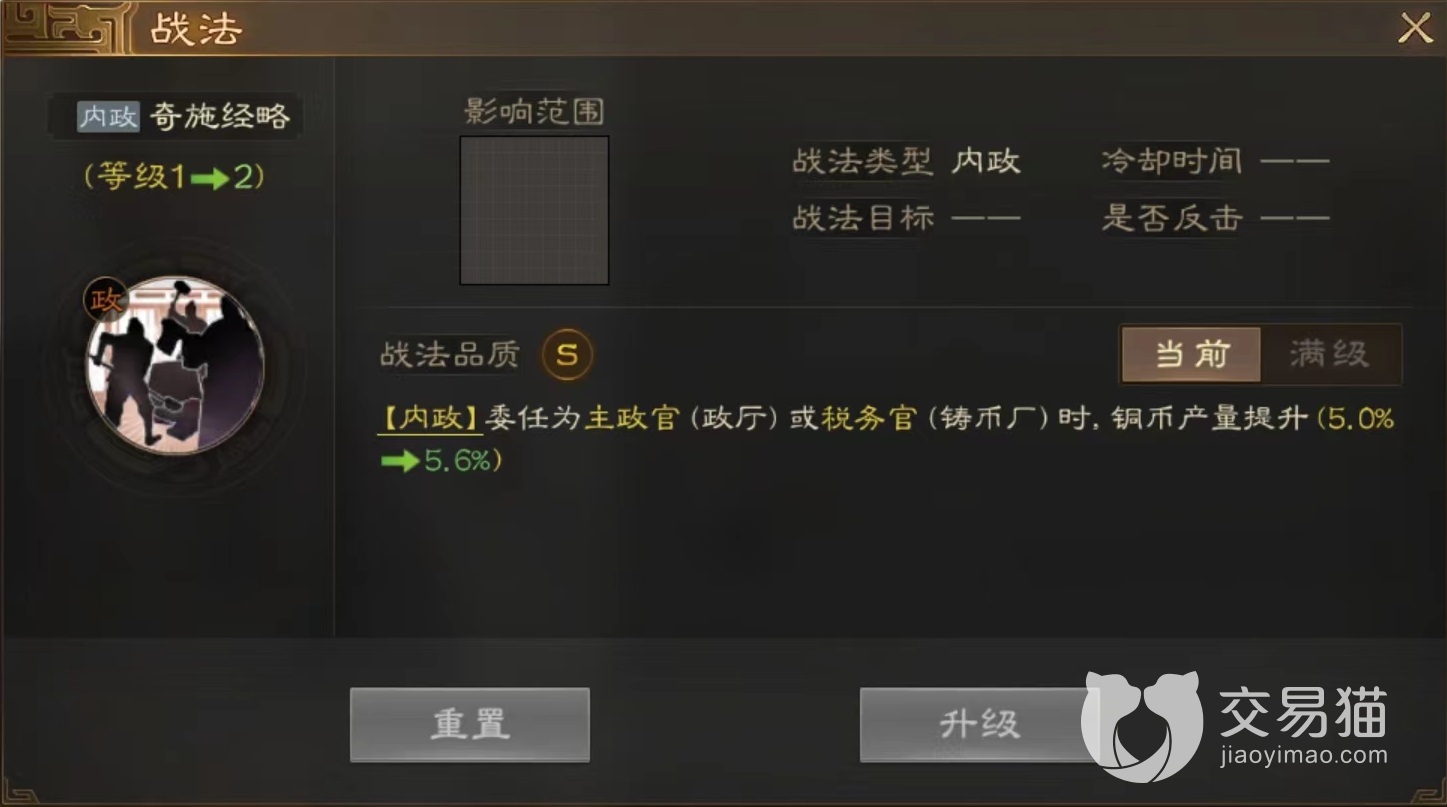Image resolution: width=1447 pixels, height=807 pixels.
Task: Click the 冷却时间 field
Action: pyautogui.click(x=1215, y=161)
